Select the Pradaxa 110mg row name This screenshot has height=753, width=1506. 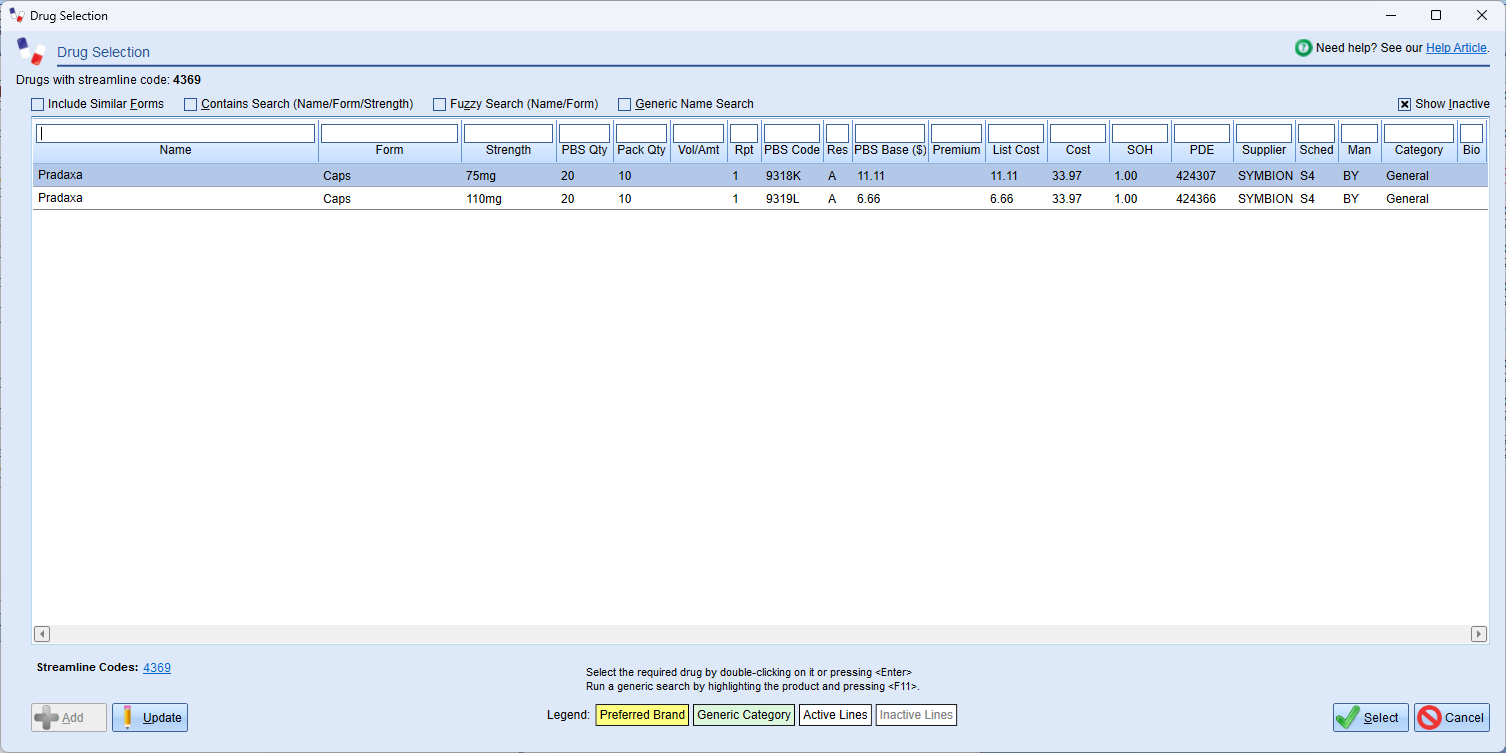click(x=60, y=198)
